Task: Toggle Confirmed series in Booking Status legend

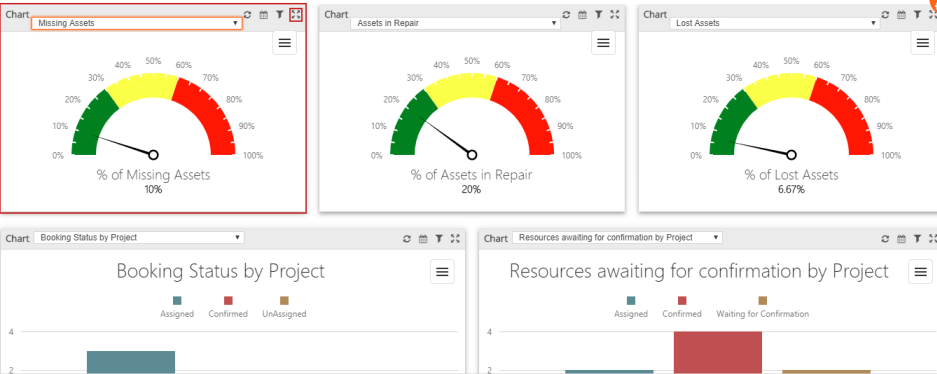Action: pos(228,307)
